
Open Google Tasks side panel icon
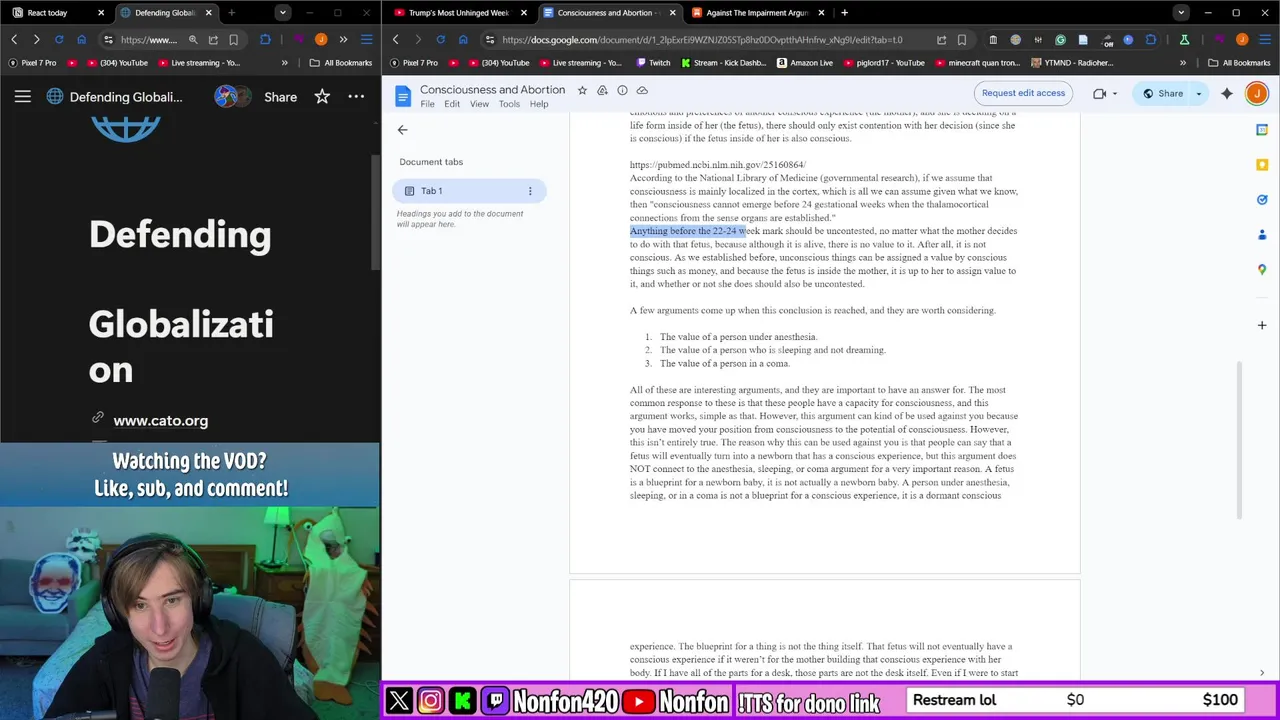[x=1262, y=200]
